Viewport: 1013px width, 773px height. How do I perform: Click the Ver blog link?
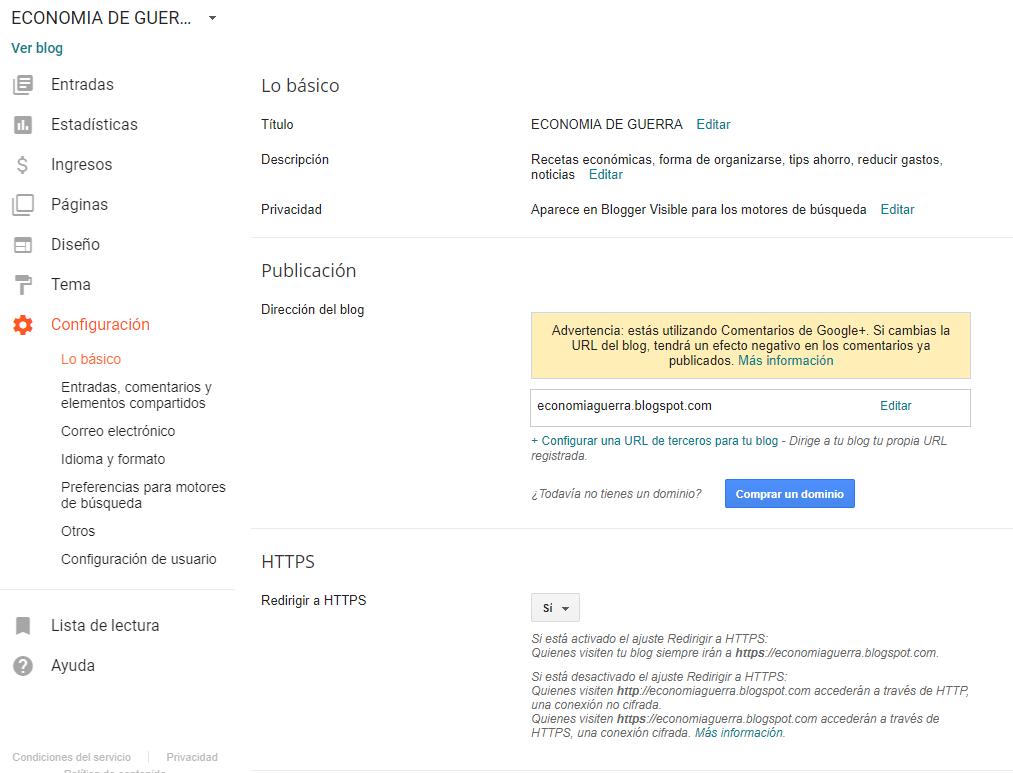pos(36,47)
